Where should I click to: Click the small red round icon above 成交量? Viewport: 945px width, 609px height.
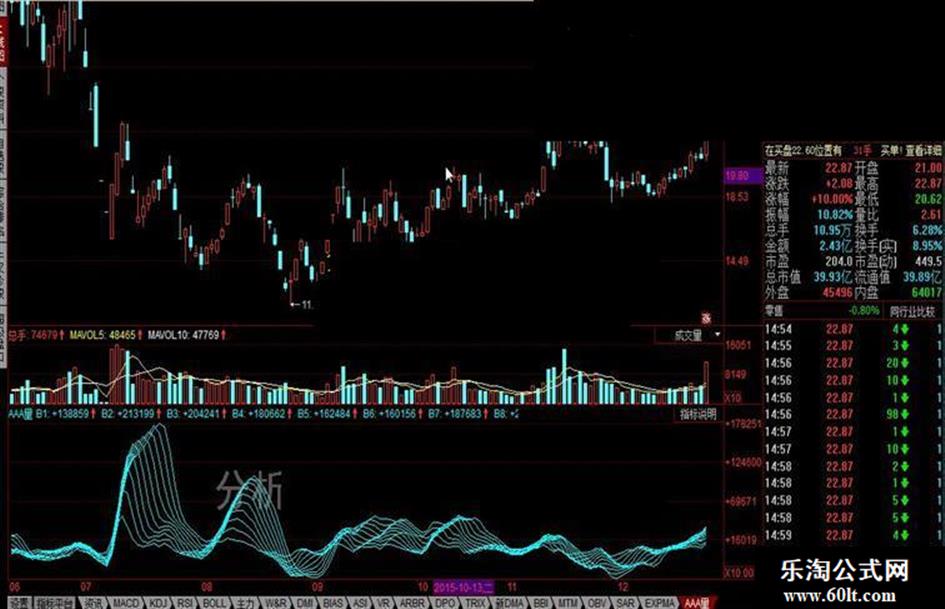point(706,318)
